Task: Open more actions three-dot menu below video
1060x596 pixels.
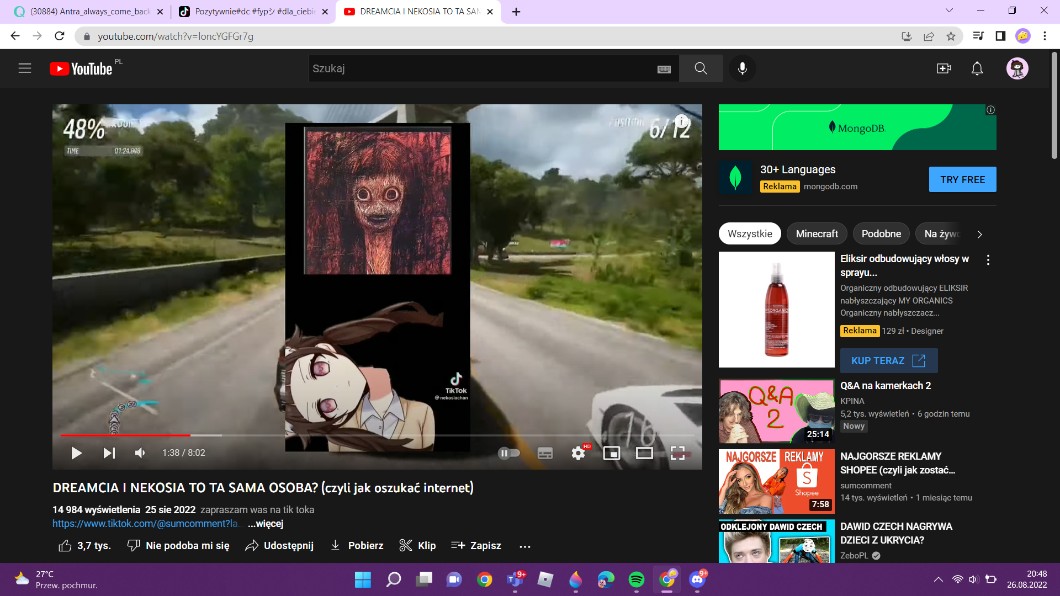Action: pyautogui.click(x=525, y=546)
